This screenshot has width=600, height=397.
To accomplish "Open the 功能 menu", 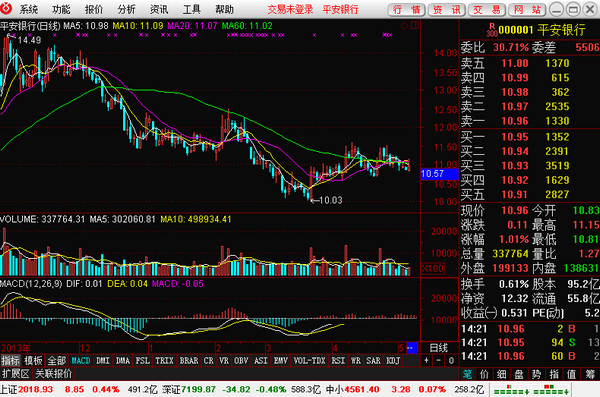I will (x=61, y=9).
